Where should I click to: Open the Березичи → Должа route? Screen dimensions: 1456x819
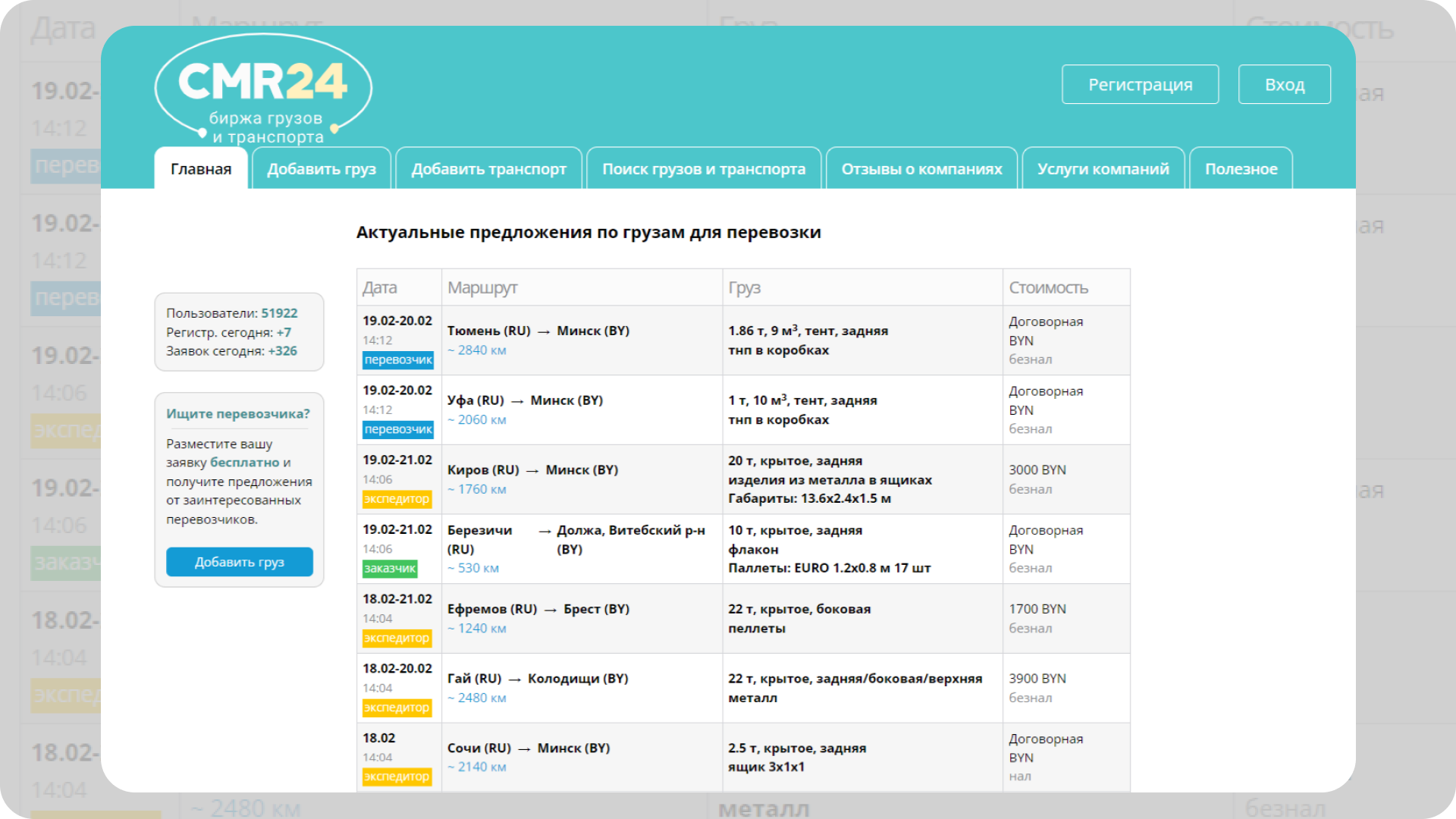point(576,539)
